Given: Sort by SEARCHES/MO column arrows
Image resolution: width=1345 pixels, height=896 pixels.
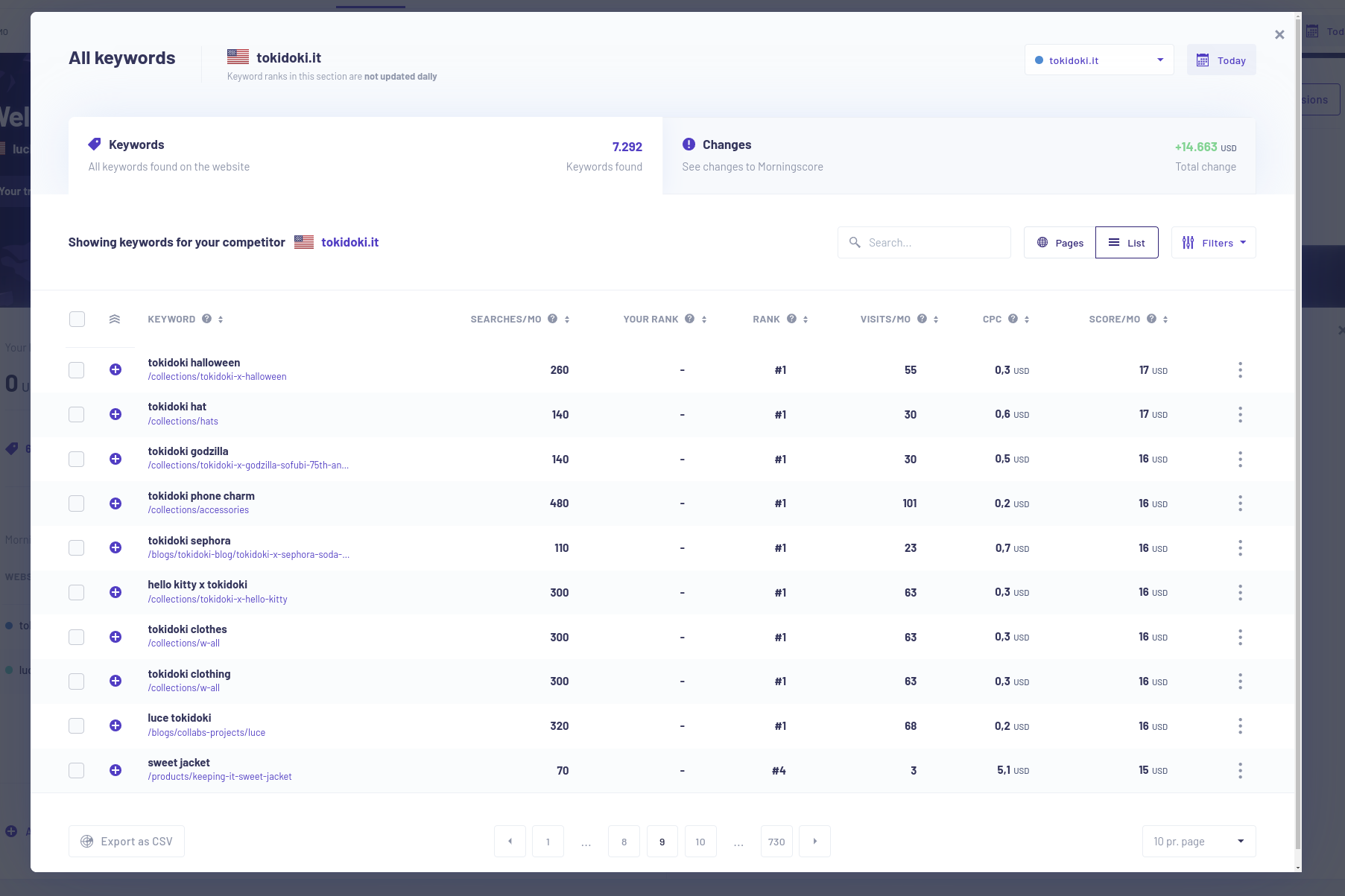Looking at the screenshot, I should coord(567,320).
